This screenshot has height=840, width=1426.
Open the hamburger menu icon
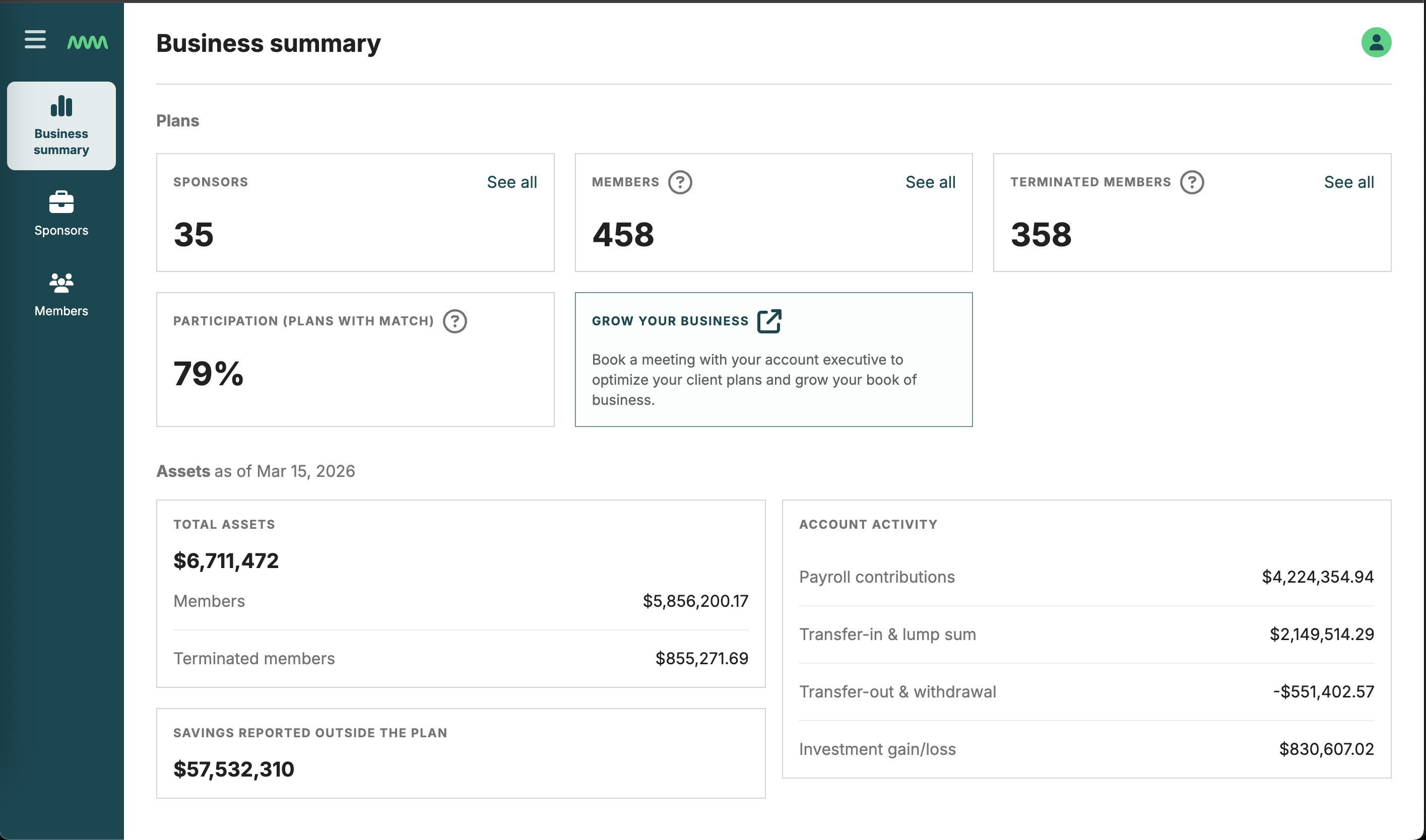35,40
